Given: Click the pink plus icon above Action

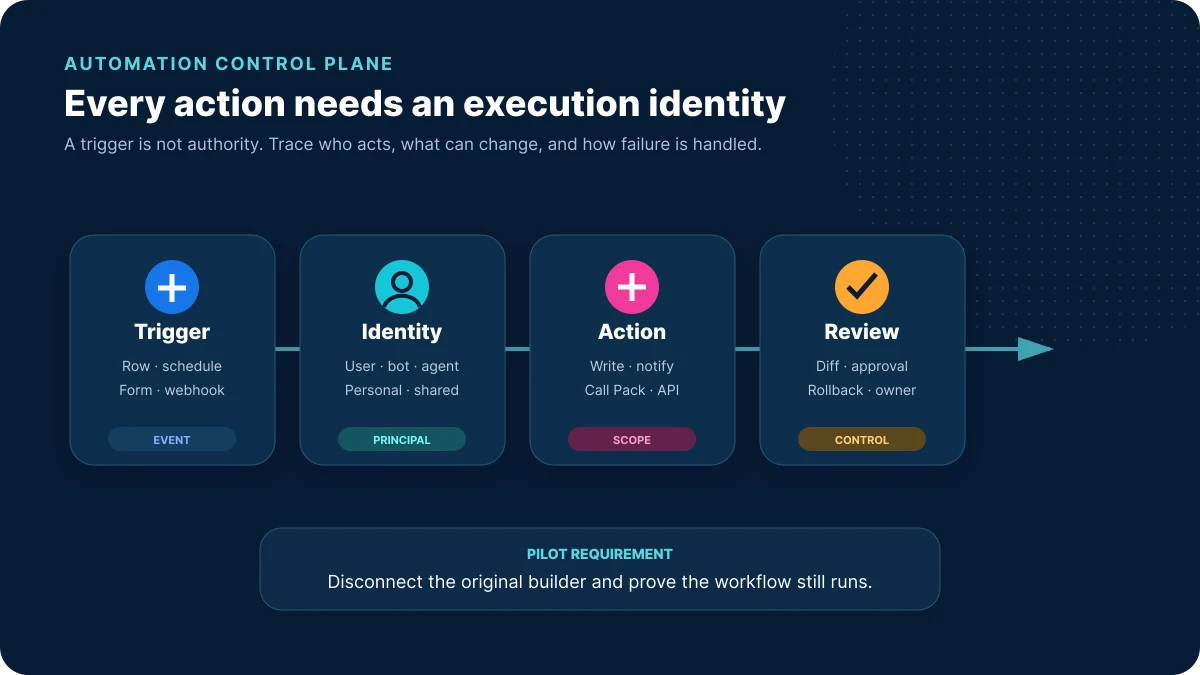Looking at the screenshot, I should 632,287.
